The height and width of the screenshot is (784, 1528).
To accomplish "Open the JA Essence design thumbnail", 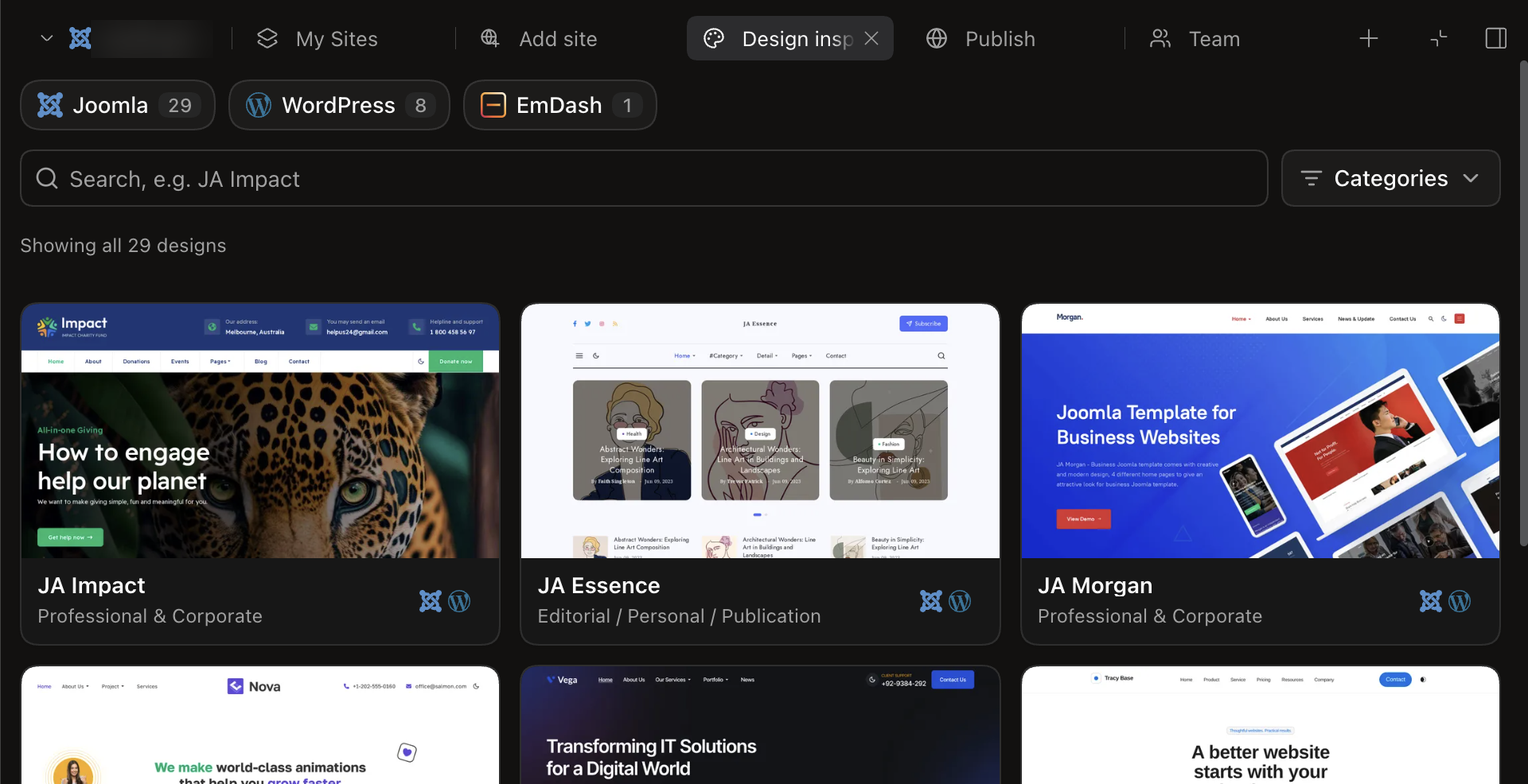I will pyautogui.click(x=760, y=431).
